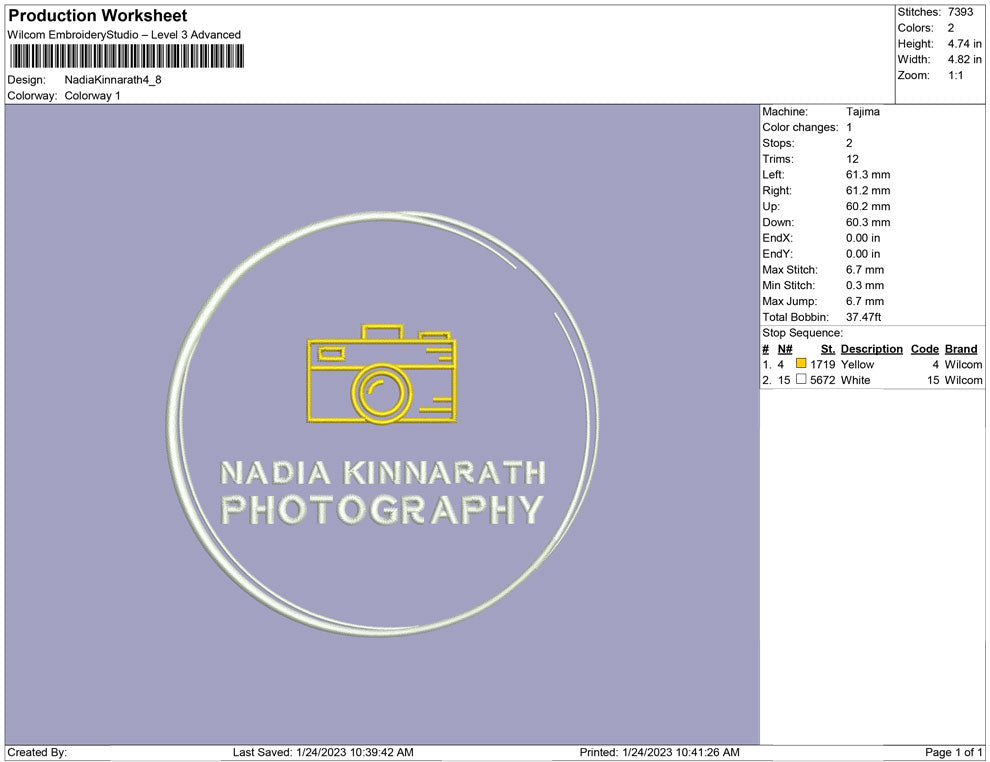Screen dimensions: 990x762
Task: Click the barcode under the worksheet title
Action: point(125,56)
